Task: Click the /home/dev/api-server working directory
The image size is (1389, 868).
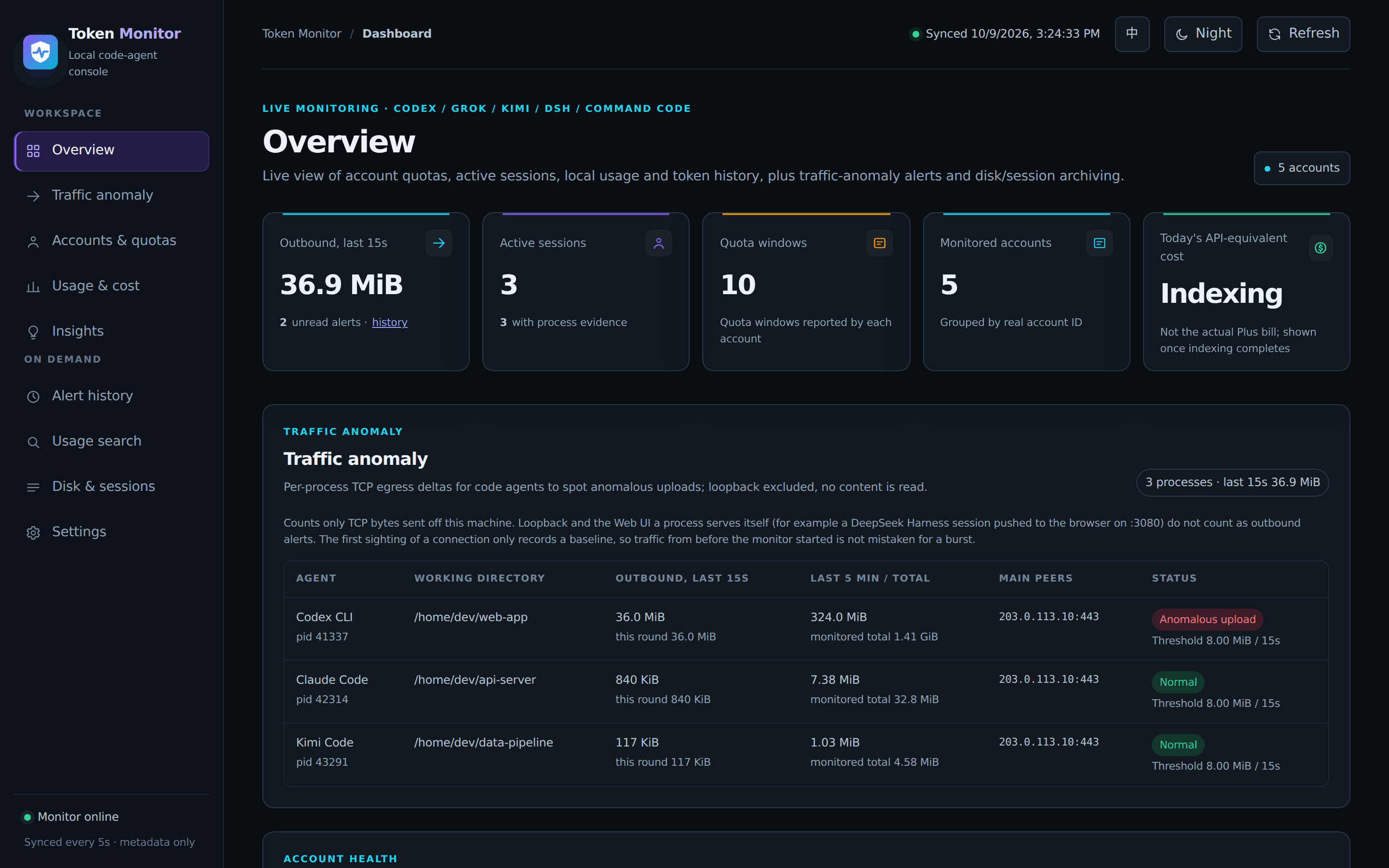Action: click(475, 680)
